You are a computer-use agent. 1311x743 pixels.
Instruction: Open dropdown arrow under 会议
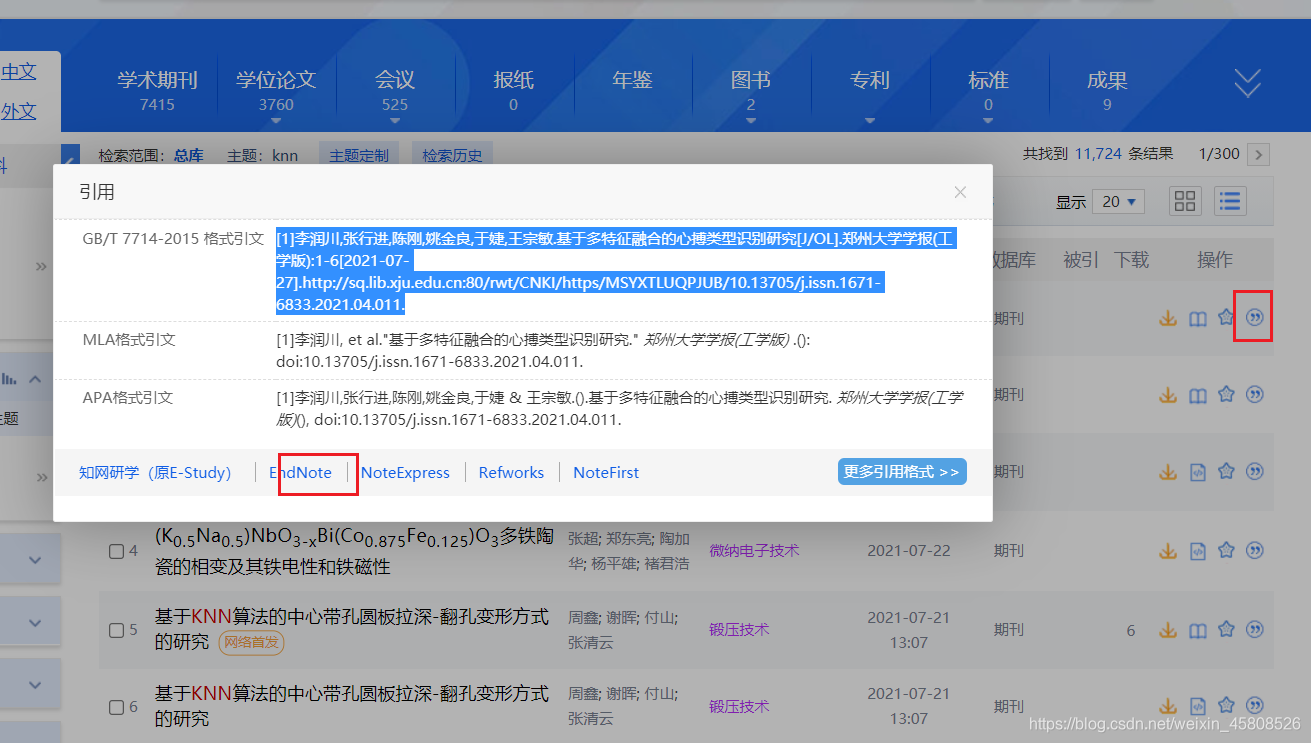[x=395, y=121]
